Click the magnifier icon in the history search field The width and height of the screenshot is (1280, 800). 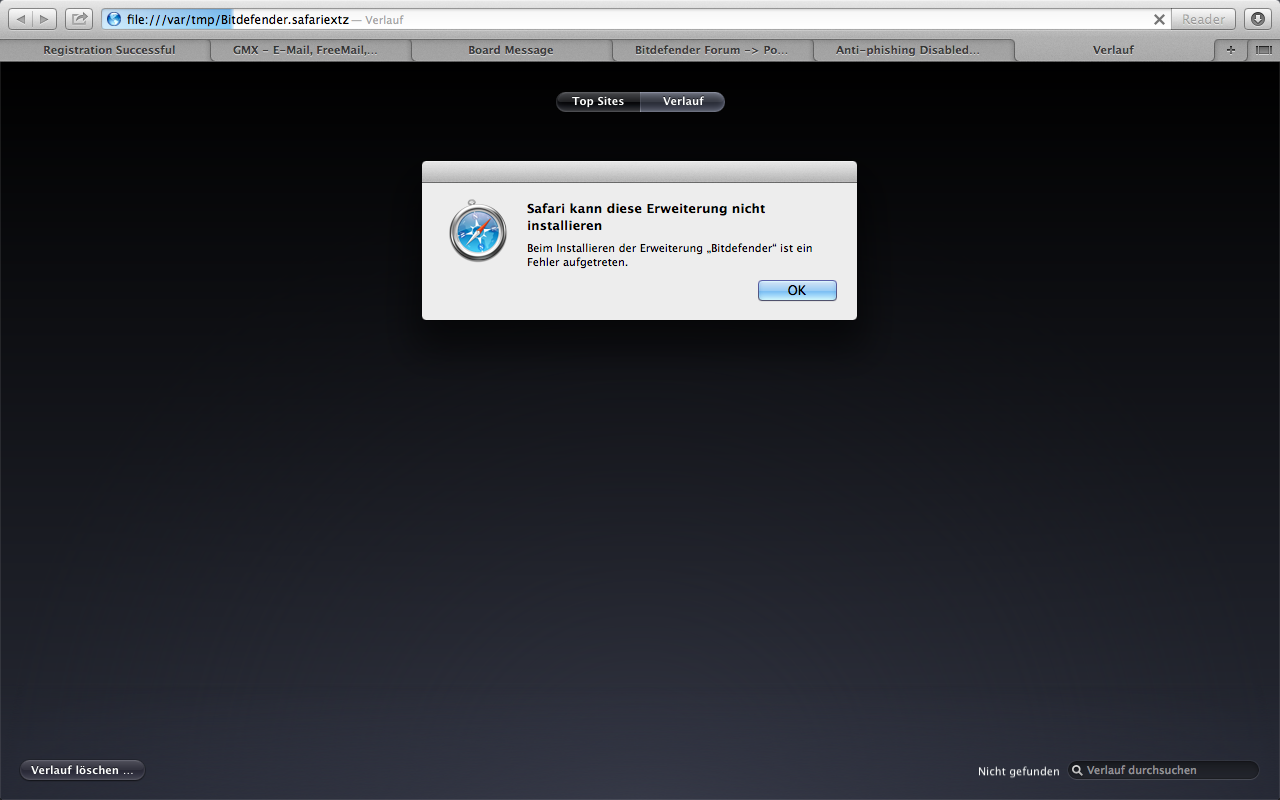[x=1077, y=770]
